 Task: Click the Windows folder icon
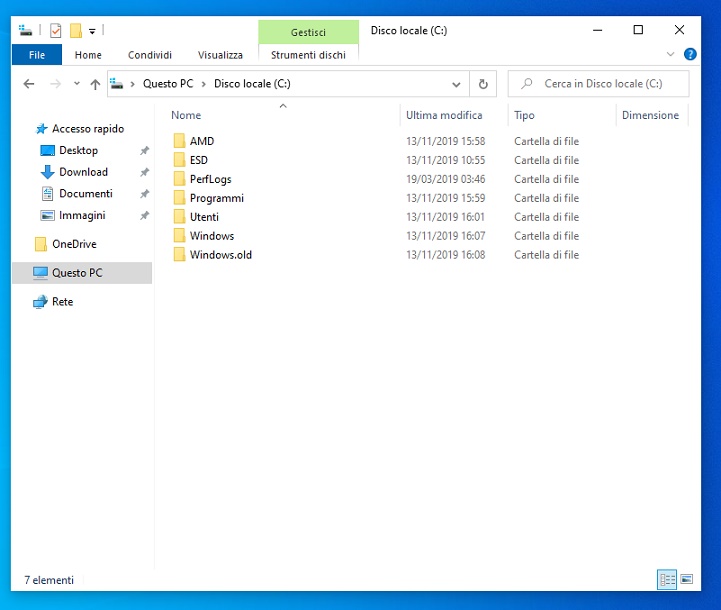[179, 235]
